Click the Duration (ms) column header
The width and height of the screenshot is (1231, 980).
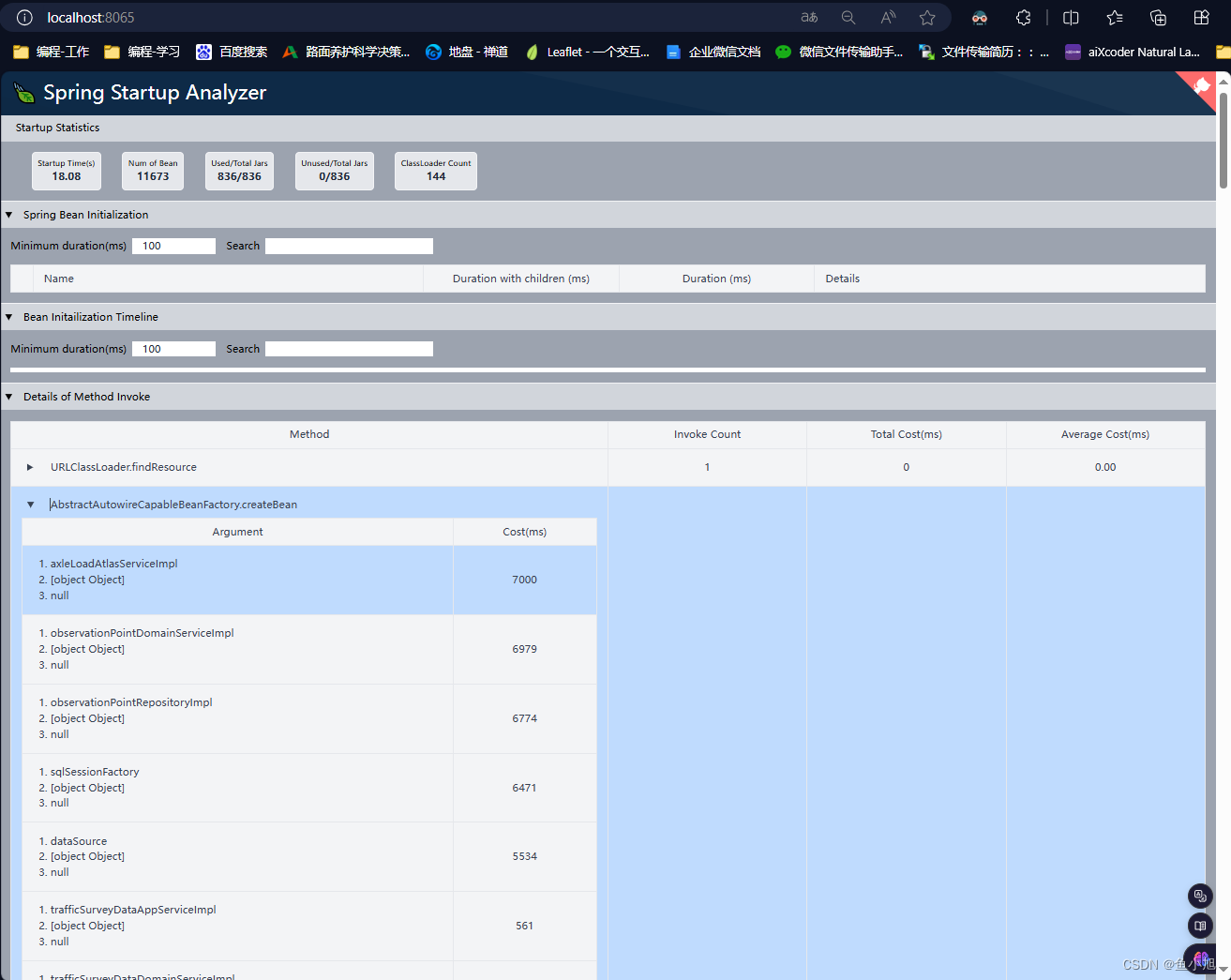click(x=716, y=279)
